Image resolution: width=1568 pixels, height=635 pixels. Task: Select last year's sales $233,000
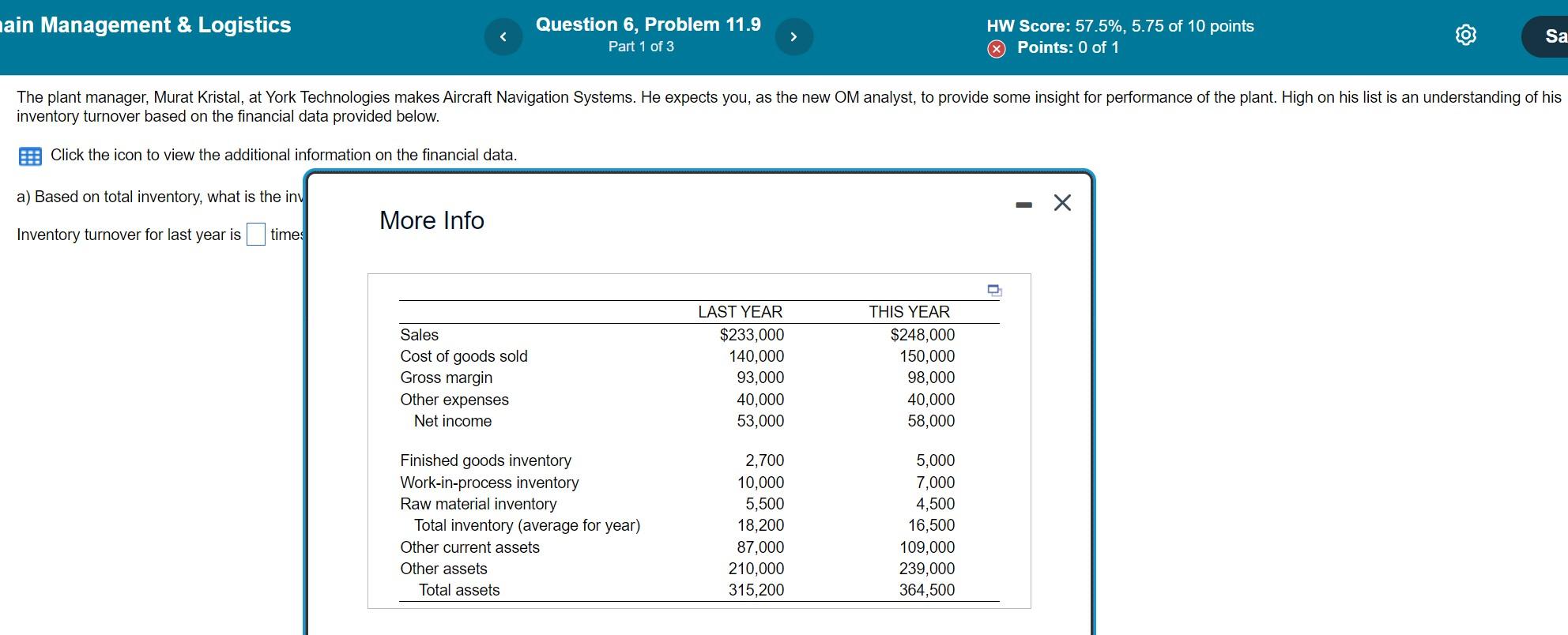tap(752, 335)
